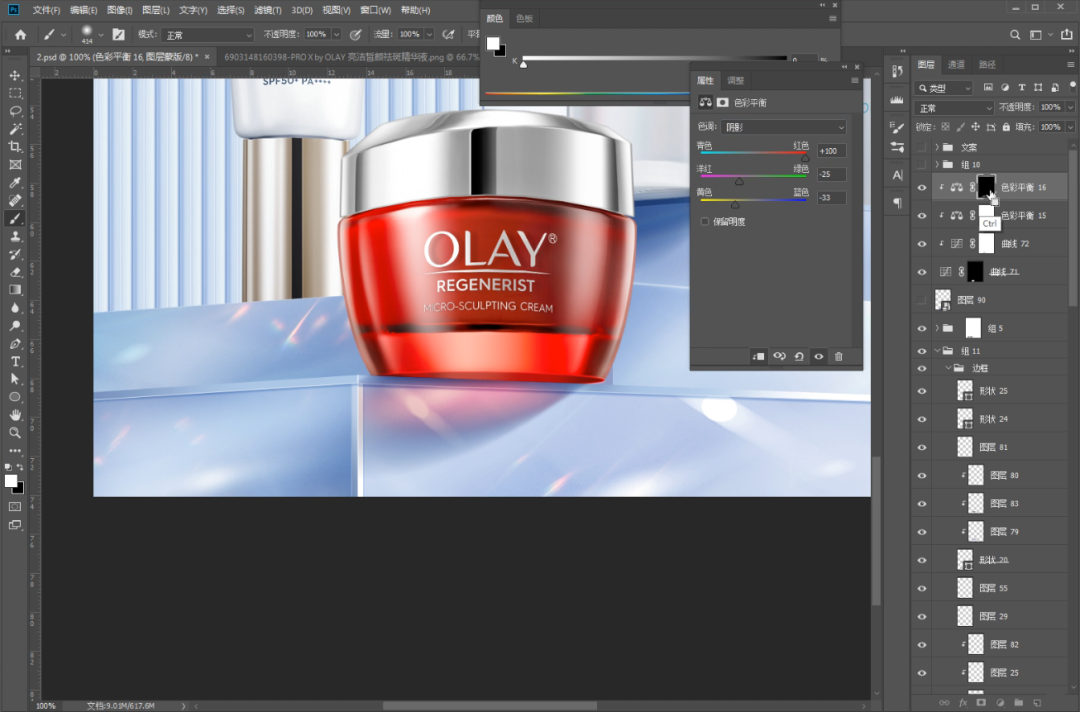Select the Crop tool
Image resolution: width=1080 pixels, height=712 pixels.
point(14,147)
